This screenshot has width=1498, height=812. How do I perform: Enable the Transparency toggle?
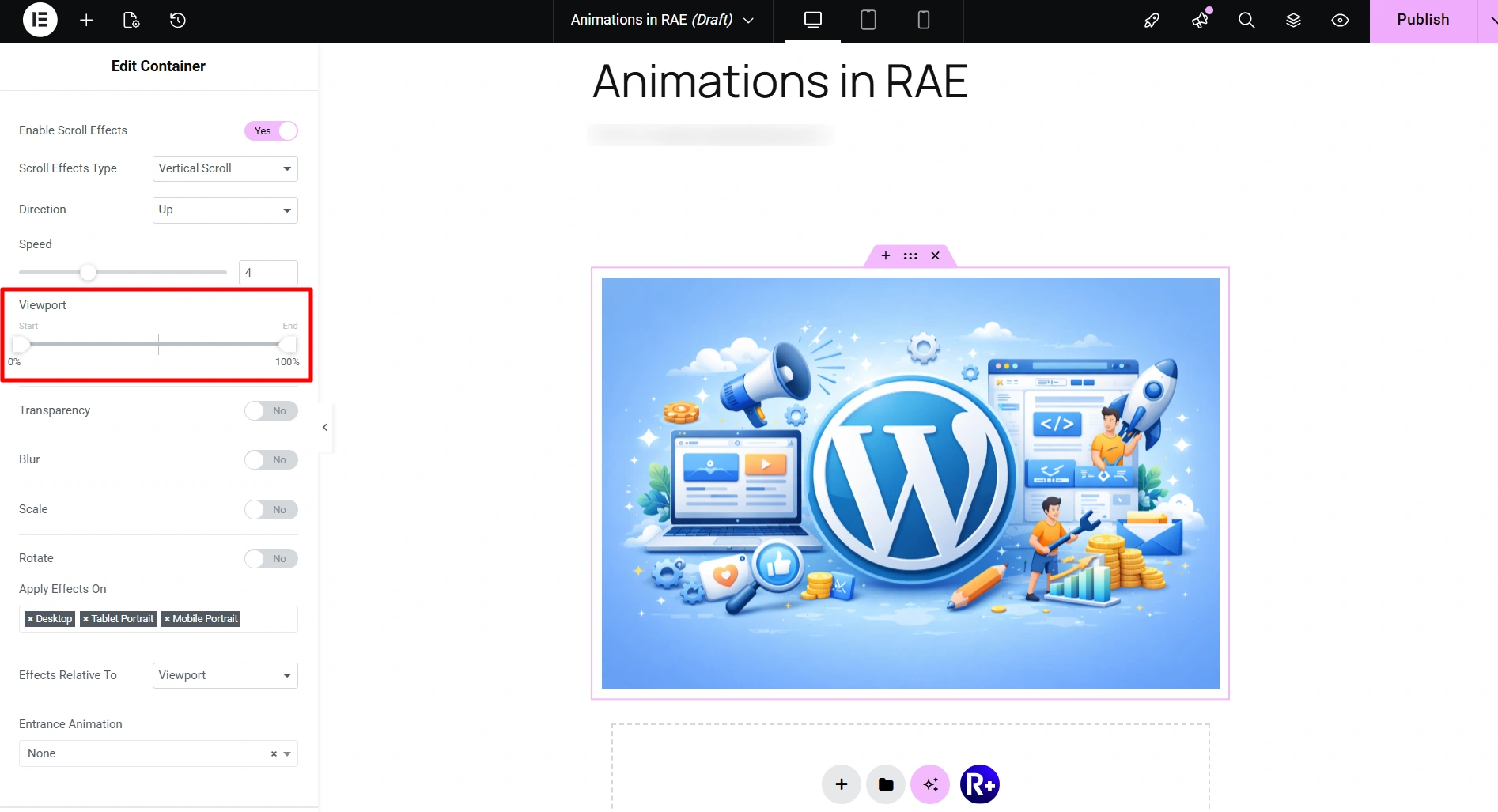270,411
